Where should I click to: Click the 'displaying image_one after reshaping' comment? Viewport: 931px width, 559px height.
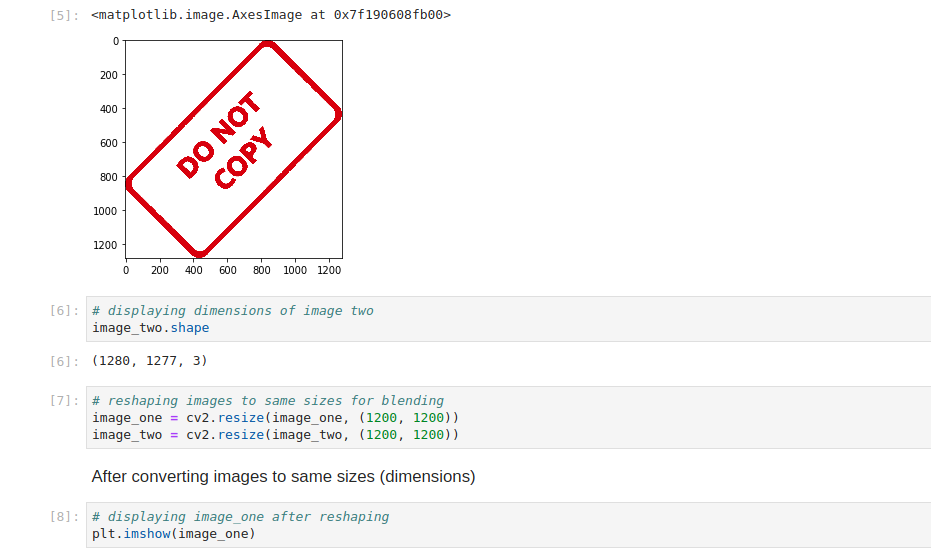point(240,516)
